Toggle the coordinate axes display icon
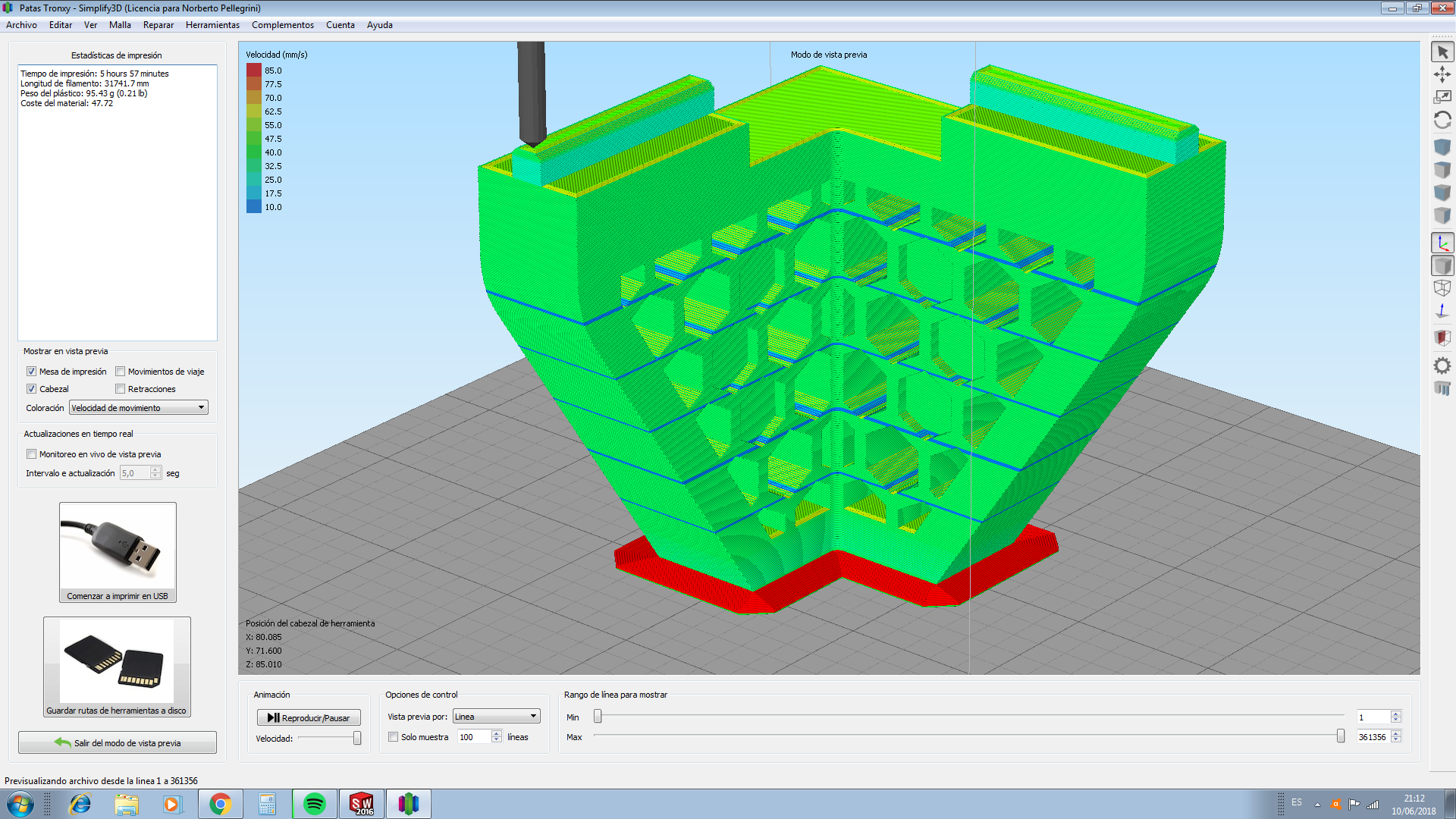The width and height of the screenshot is (1456, 819). click(1442, 243)
